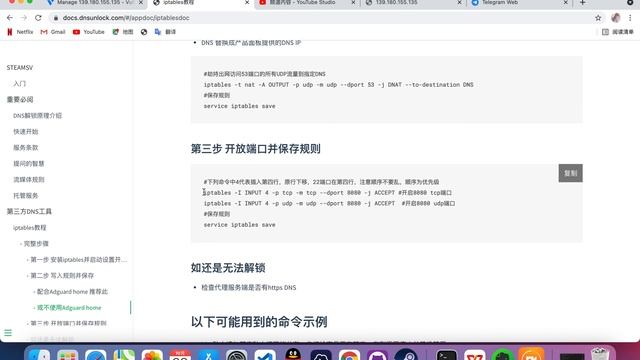640x360 pixels.
Task: Copy the code block with copy button
Action: coord(571,173)
